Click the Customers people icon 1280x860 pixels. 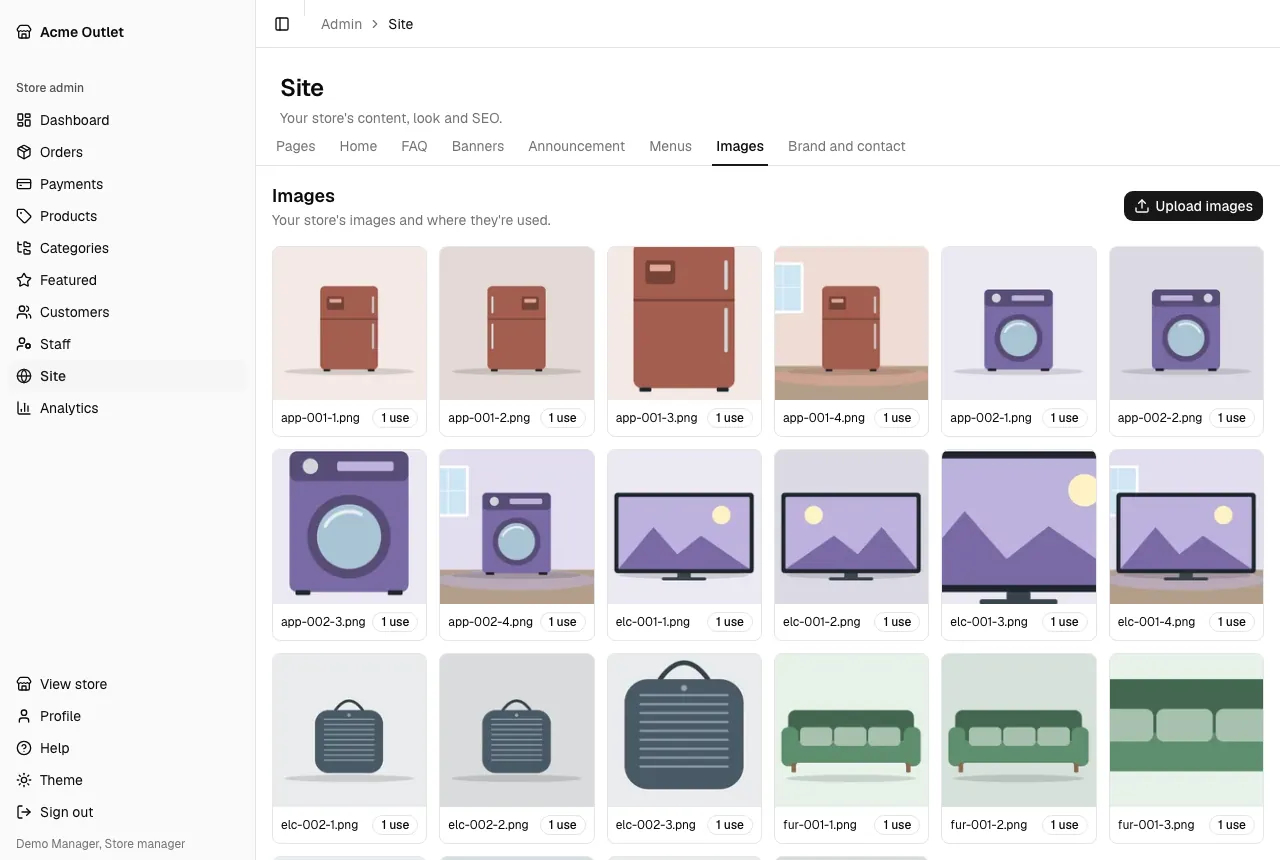[x=24, y=312]
